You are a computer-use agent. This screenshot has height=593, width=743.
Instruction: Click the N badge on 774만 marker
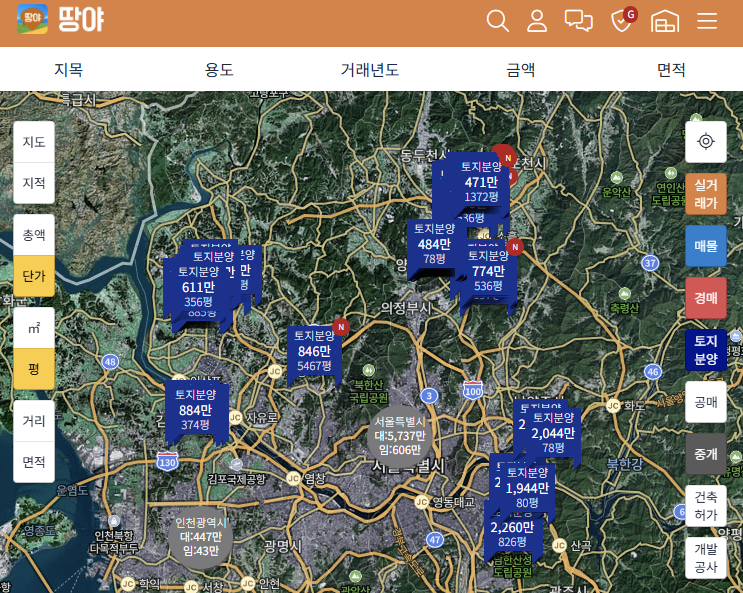515,247
